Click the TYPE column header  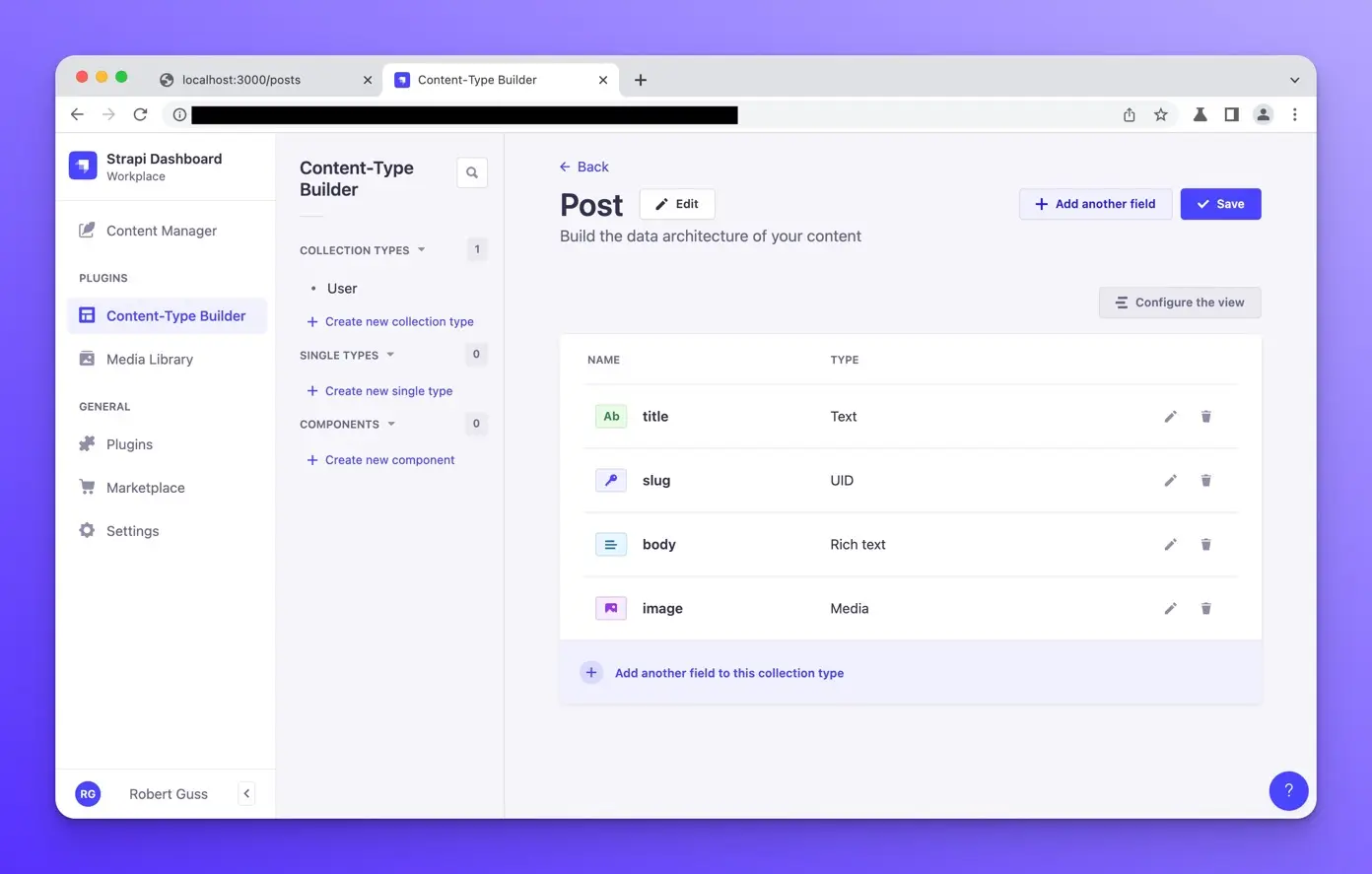click(845, 360)
